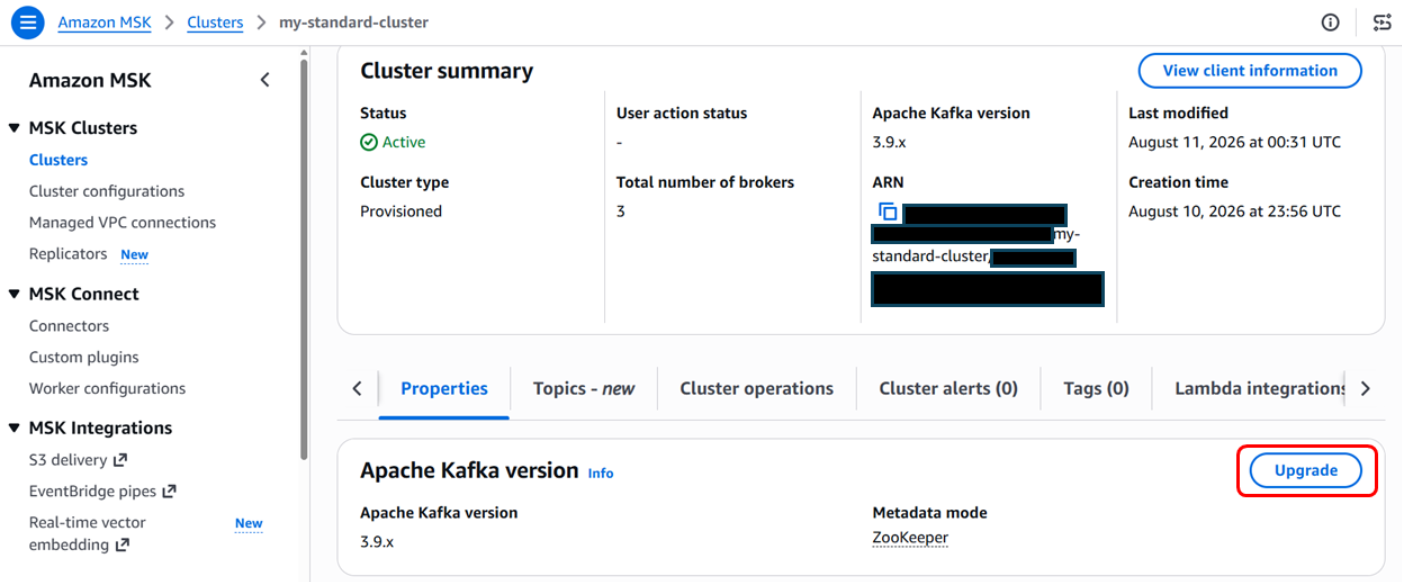
Task: Click 'August 10, 2026 at 23:56 UTC' value
Action: (1235, 211)
